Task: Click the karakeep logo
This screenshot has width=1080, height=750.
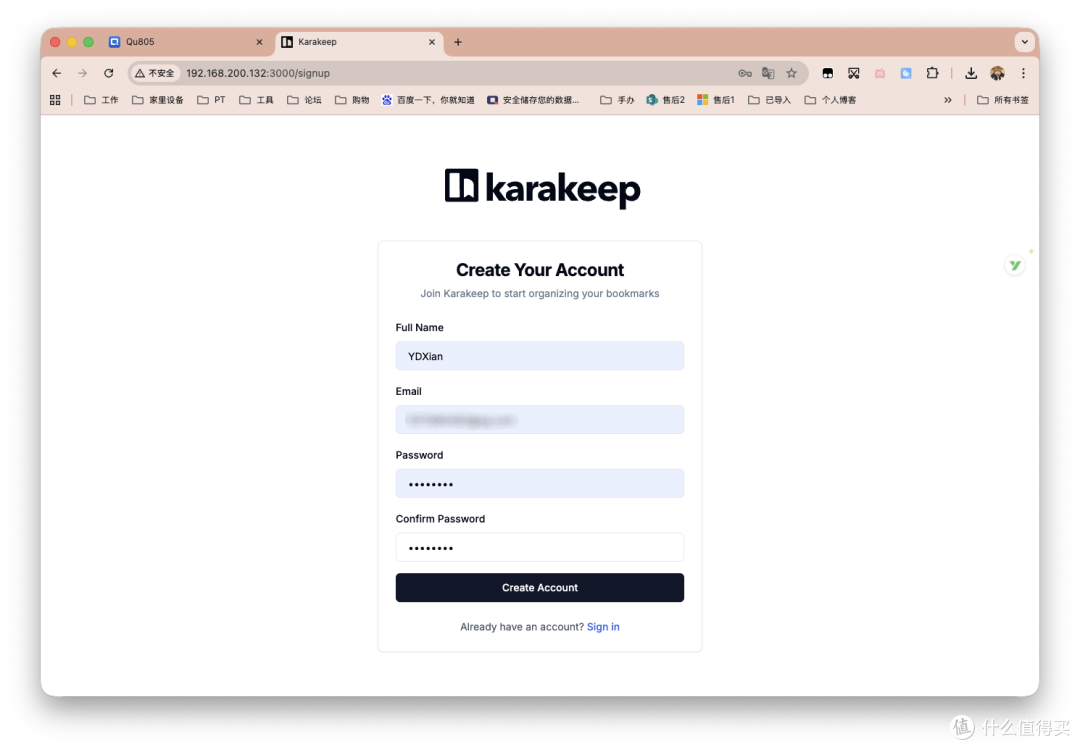Action: point(542,187)
